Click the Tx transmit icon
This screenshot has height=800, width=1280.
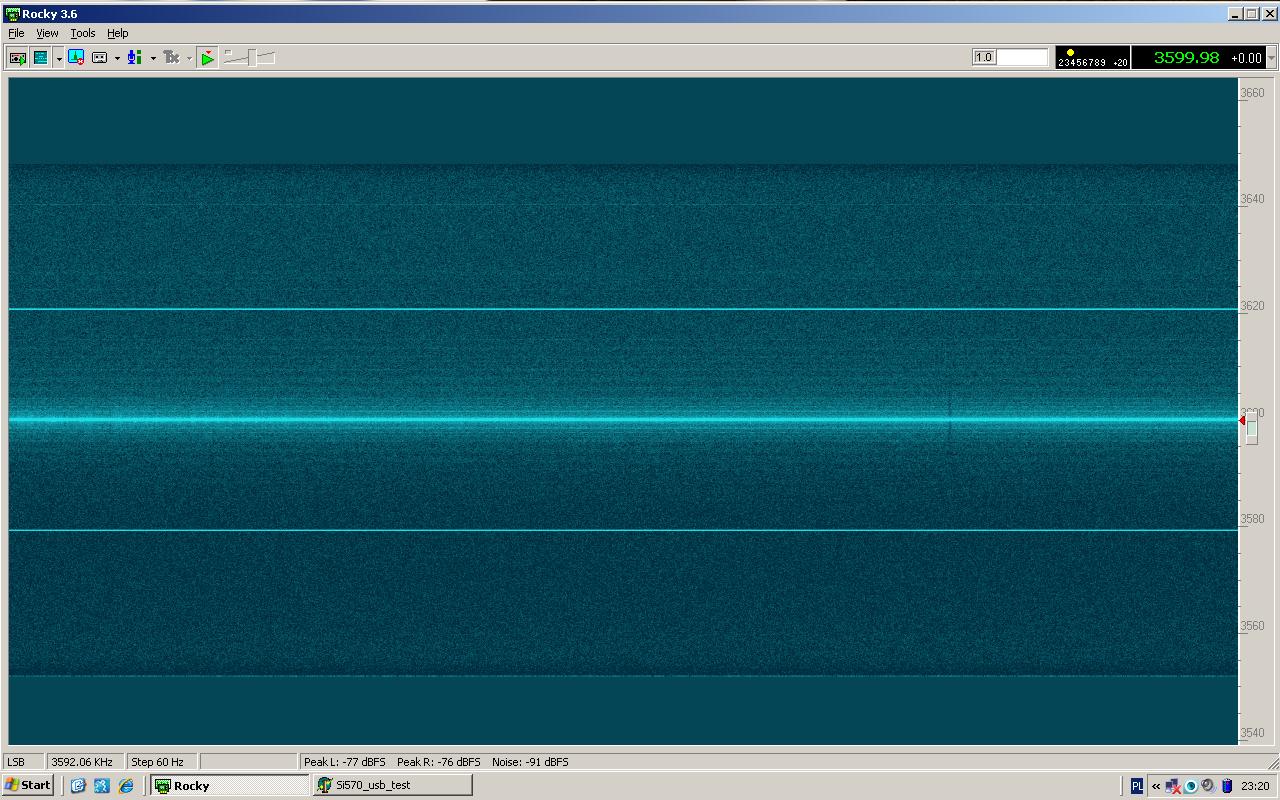click(171, 58)
